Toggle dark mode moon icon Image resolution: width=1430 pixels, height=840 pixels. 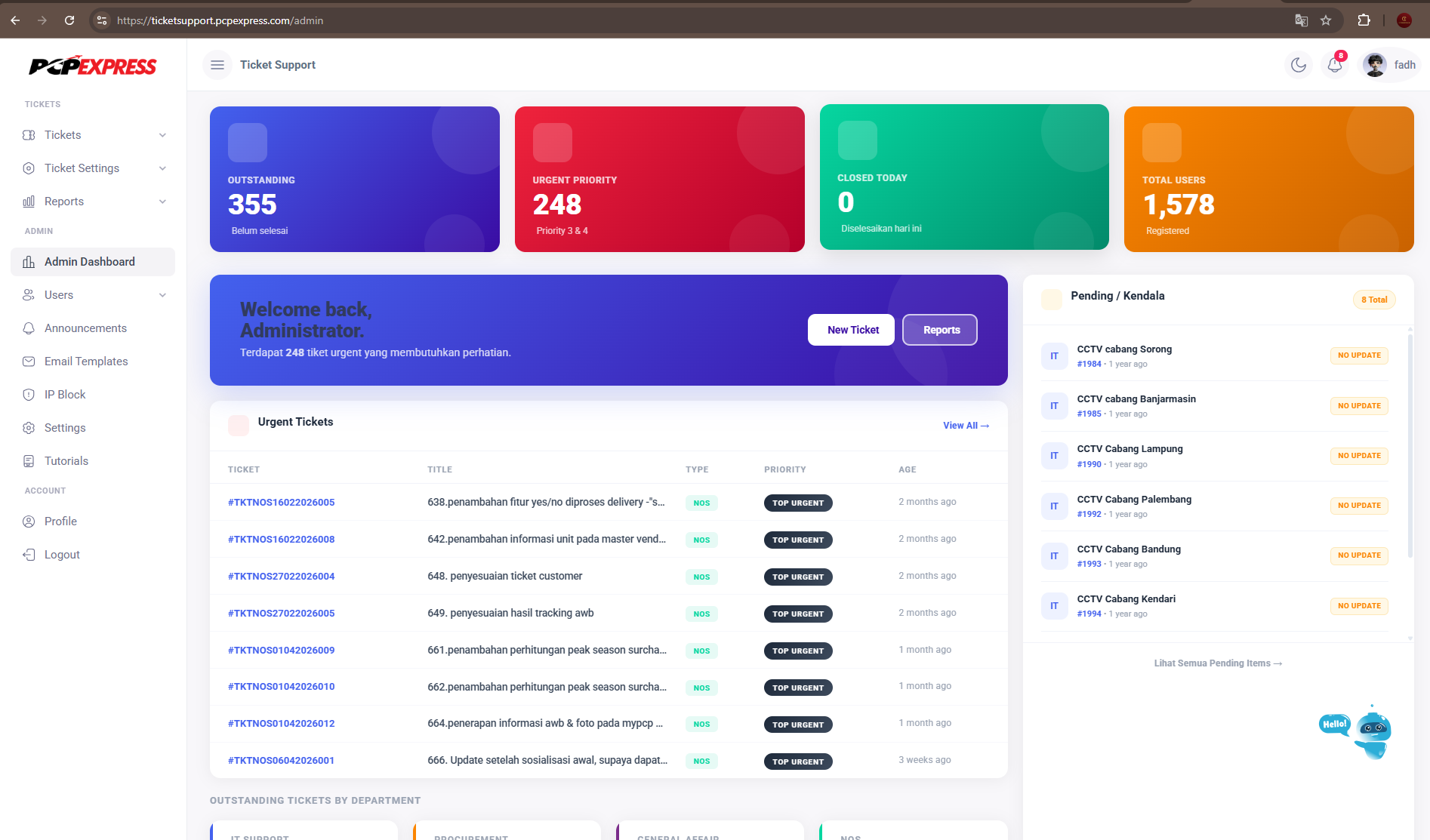pyautogui.click(x=1299, y=65)
